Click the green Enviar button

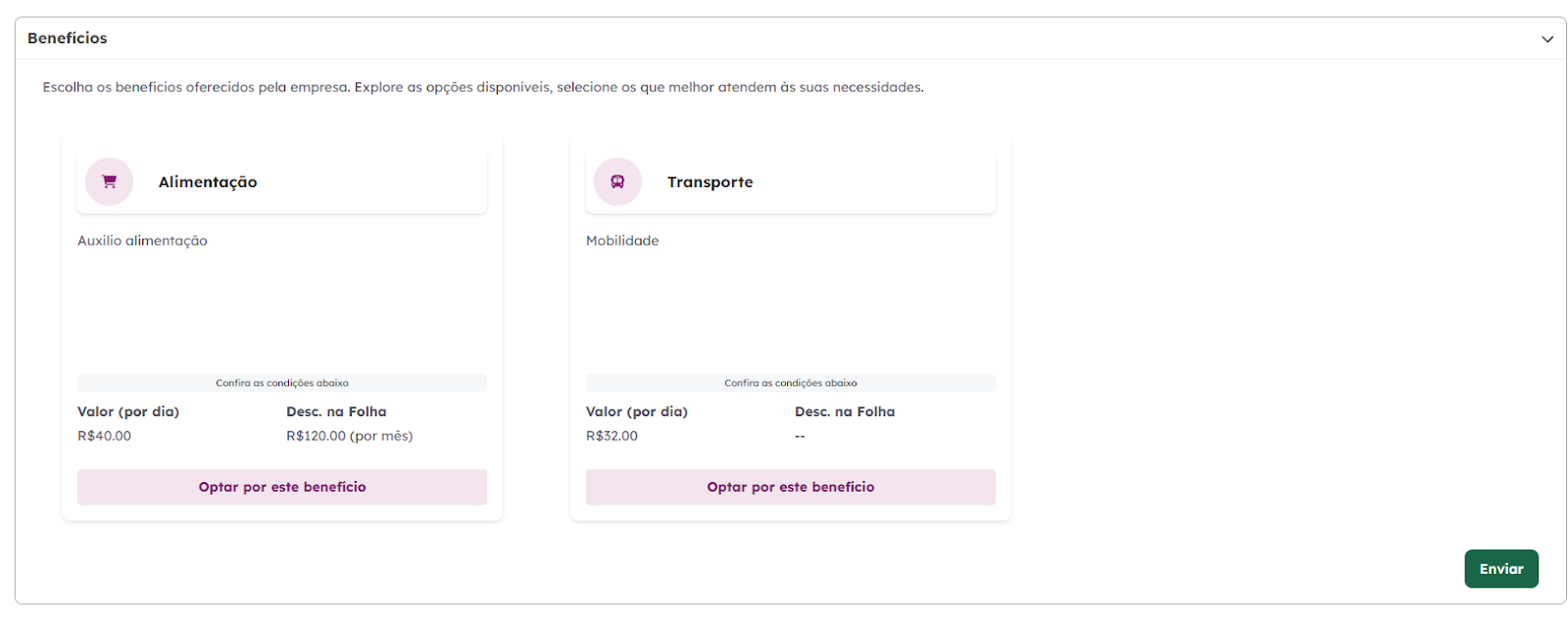pos(1501,569)
